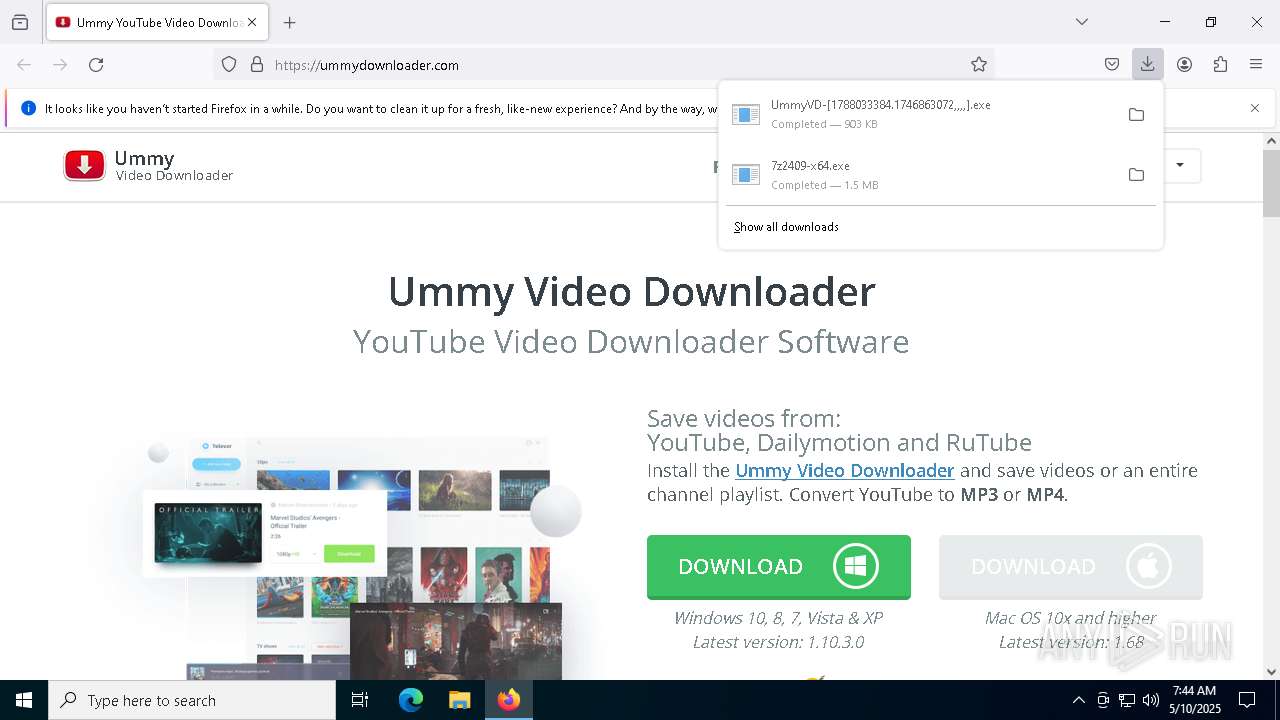
Task: Bookmark this page star icon
Action: [x=979, y=64]
